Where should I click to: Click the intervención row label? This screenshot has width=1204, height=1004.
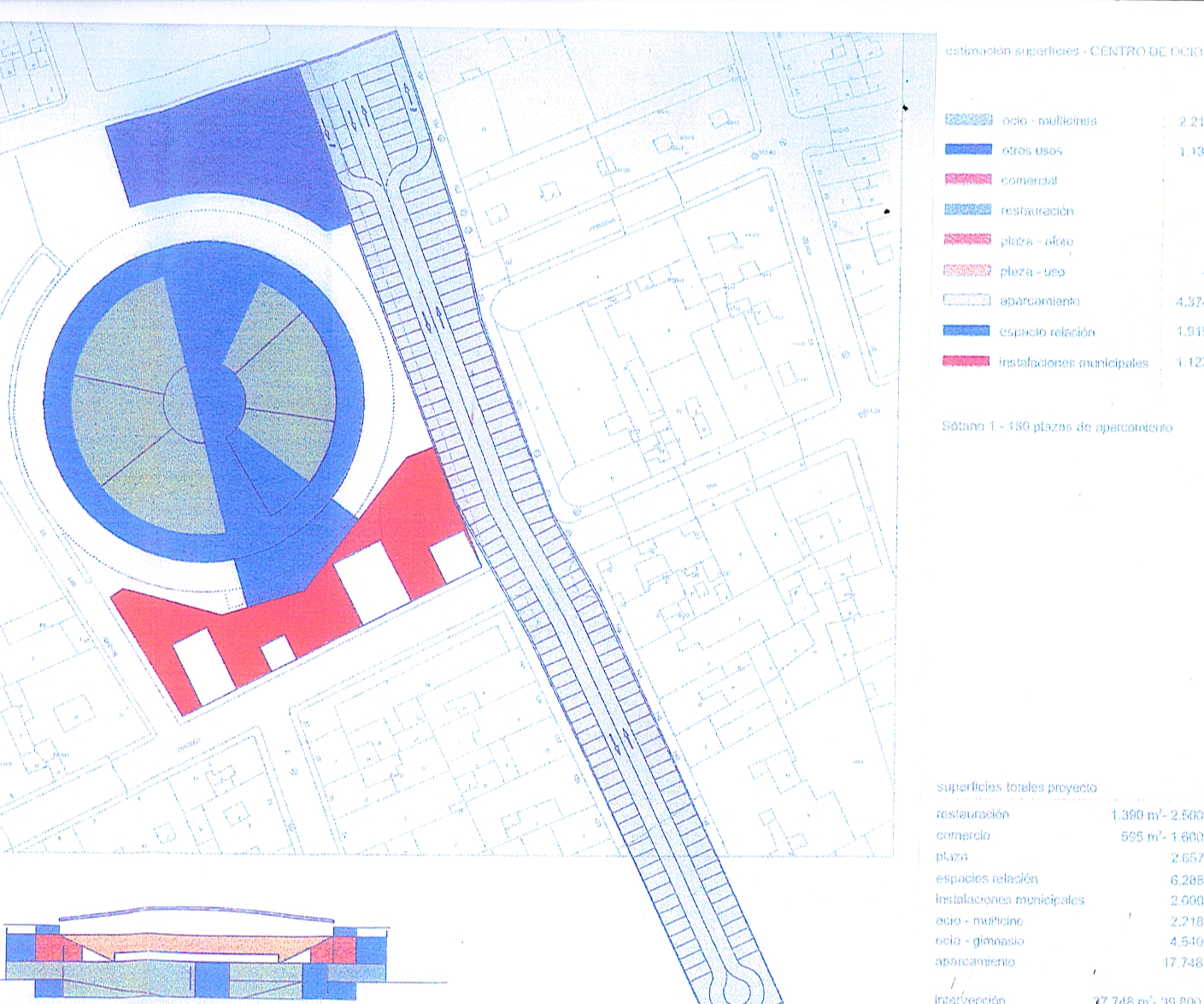click(970, 998)
